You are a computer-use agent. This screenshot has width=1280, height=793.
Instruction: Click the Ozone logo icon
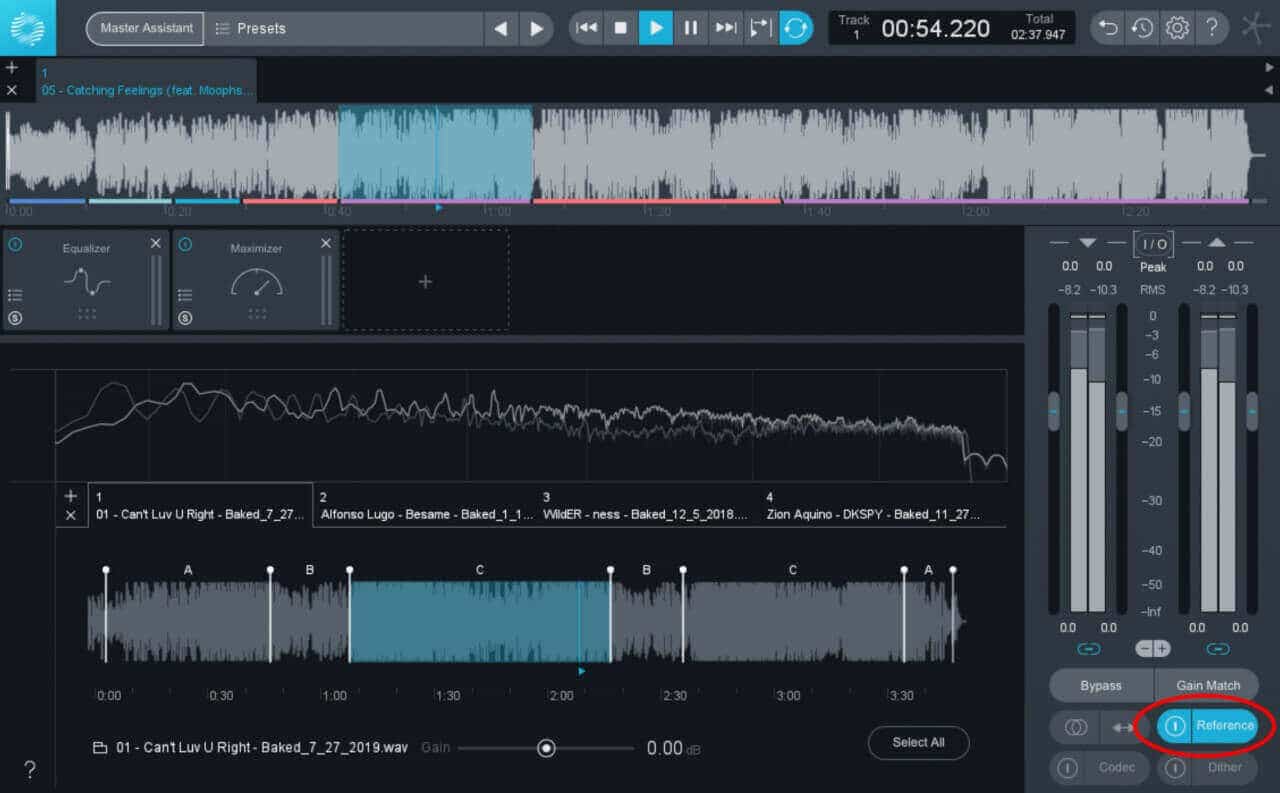pos(28,28)
